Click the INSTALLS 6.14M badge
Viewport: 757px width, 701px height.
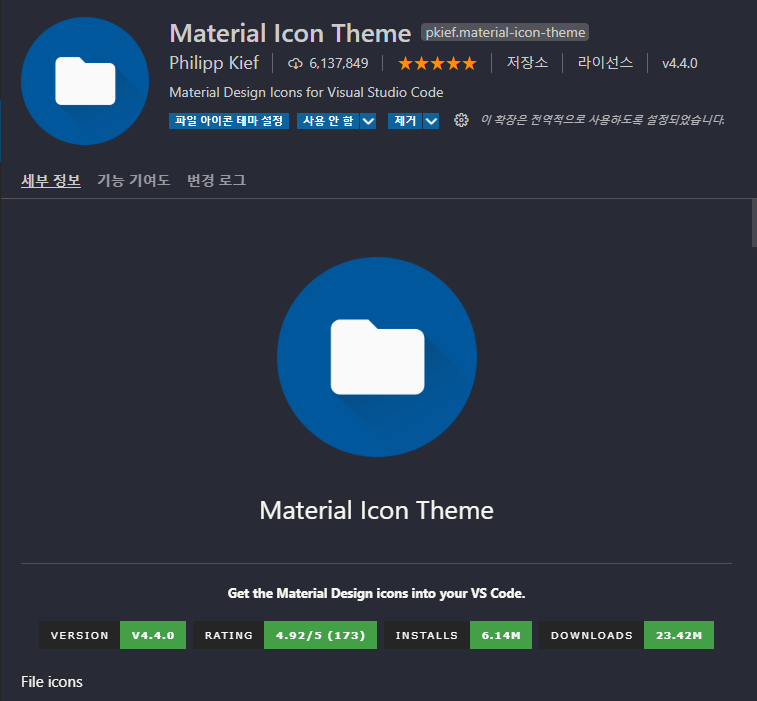pyautogui.click(x=458, y=635)
